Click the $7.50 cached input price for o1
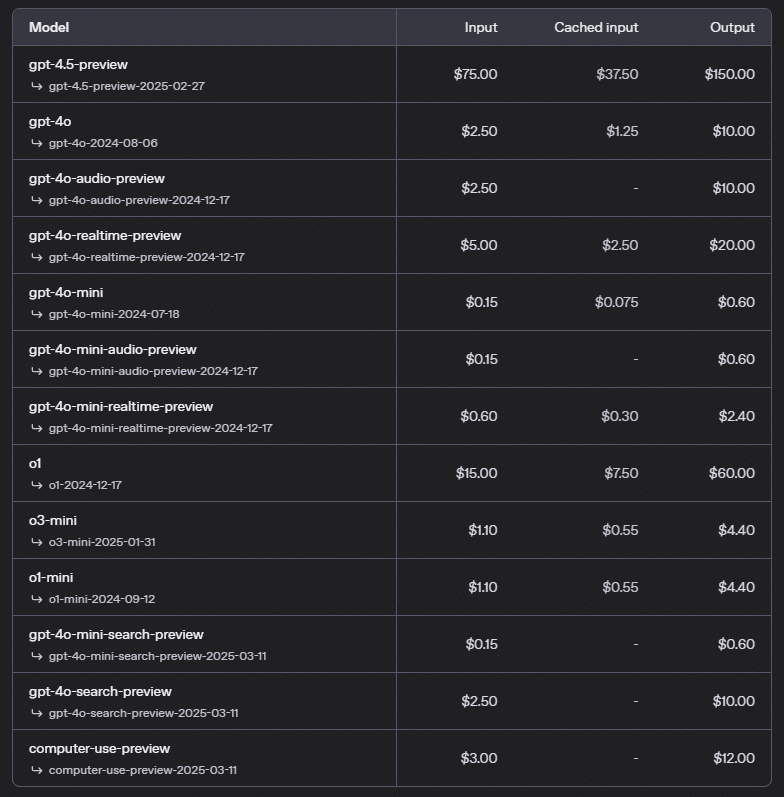Screen dimensions: 784x797 pyautogui.click(x=621, y=473)
